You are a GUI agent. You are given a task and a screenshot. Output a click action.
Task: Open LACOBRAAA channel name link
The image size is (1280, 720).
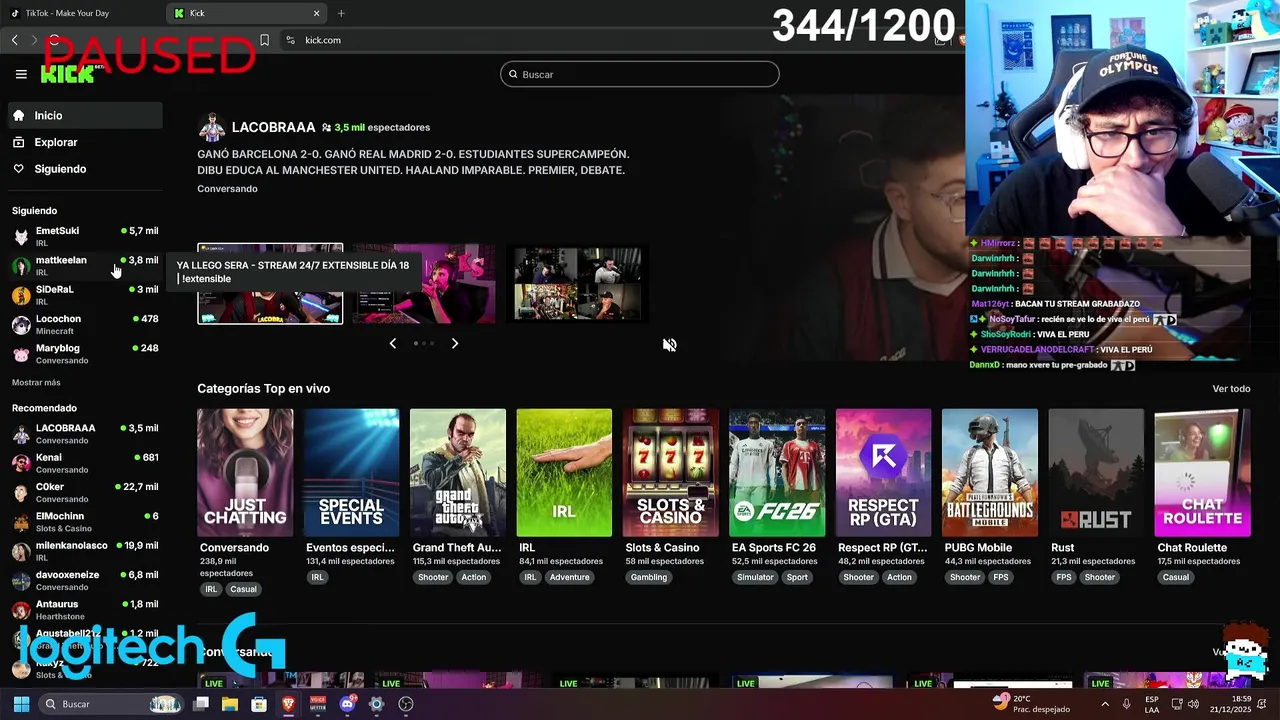point(273,127)
